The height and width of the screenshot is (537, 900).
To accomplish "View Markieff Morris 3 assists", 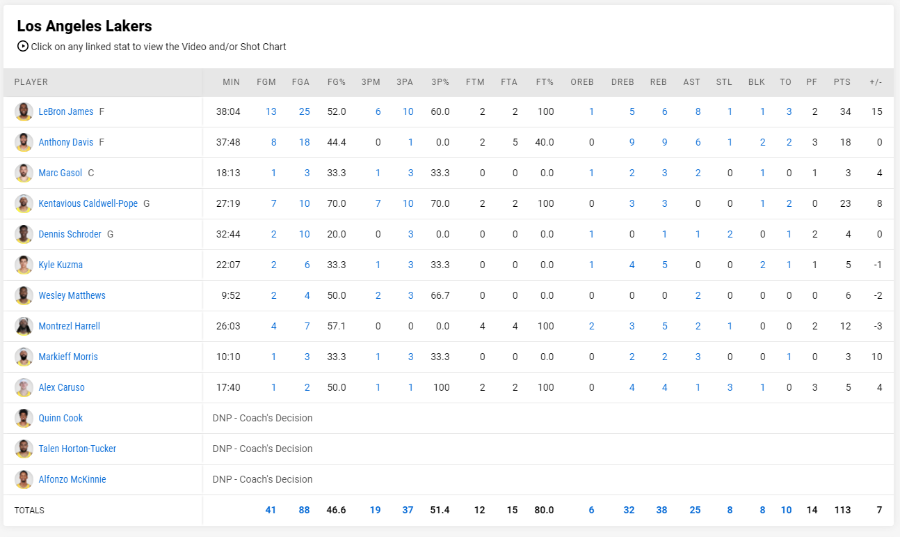I will [698, 357].
